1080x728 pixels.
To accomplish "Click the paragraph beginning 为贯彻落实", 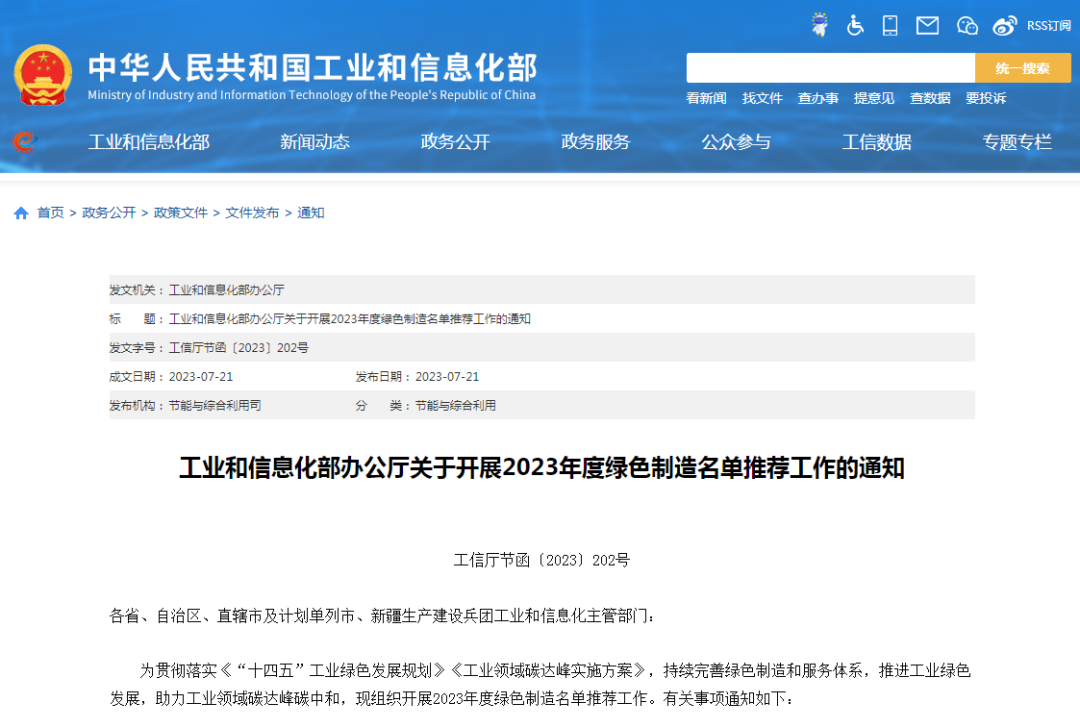I will 541,685.
